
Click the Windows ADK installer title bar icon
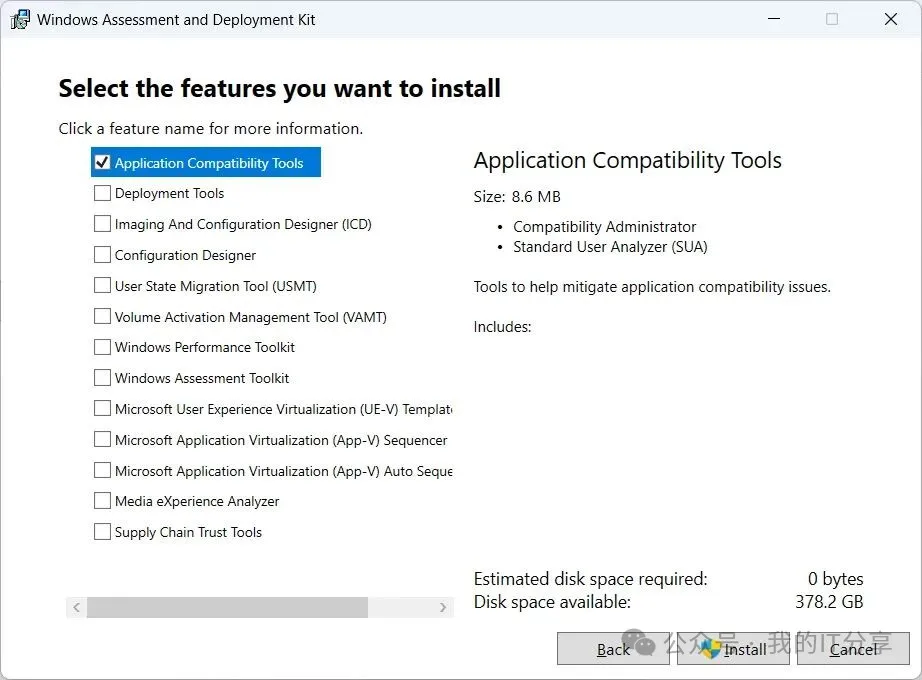point(20,19)
